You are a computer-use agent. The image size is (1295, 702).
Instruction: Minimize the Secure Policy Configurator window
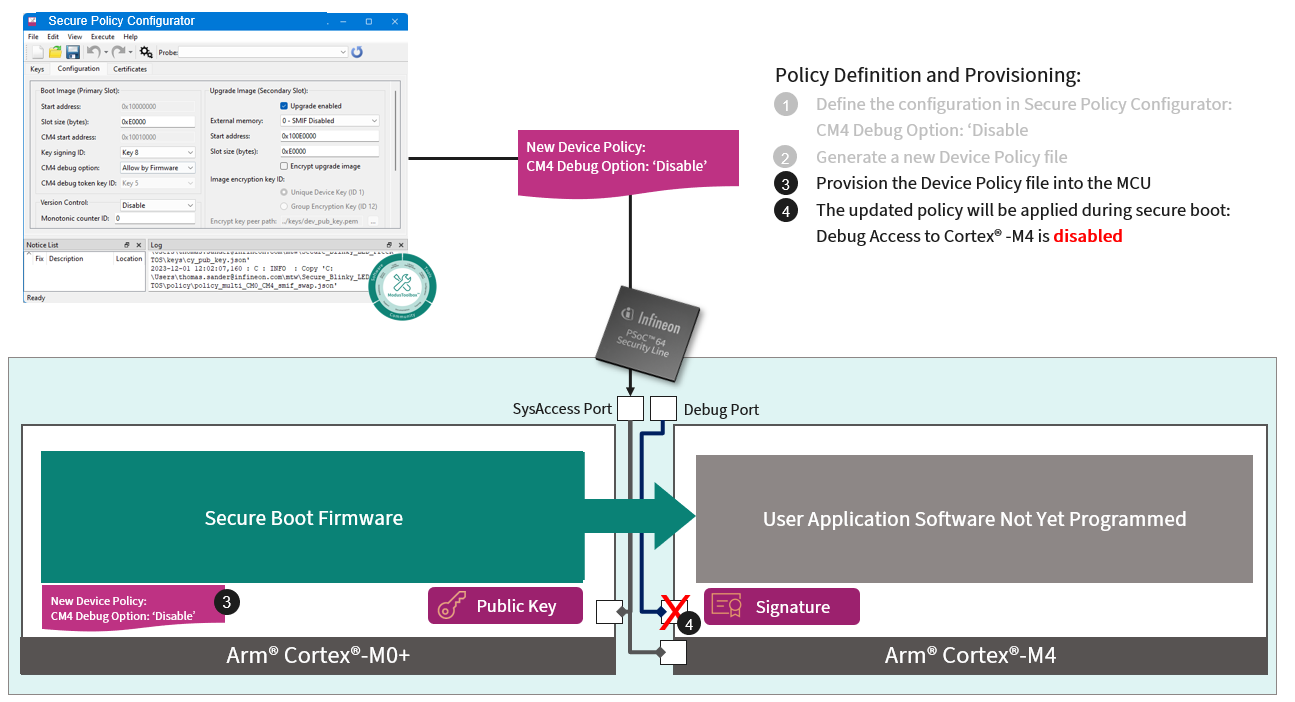[x=342, y=21]
